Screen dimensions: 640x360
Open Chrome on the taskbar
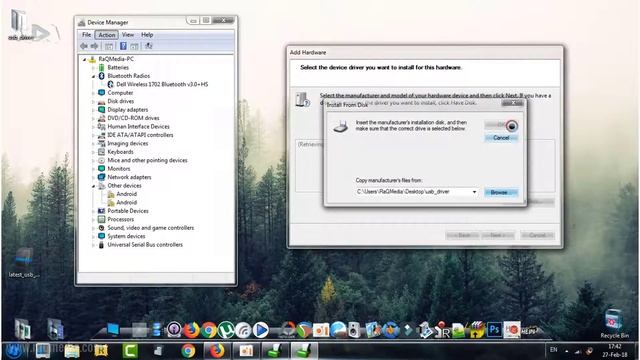188,351
